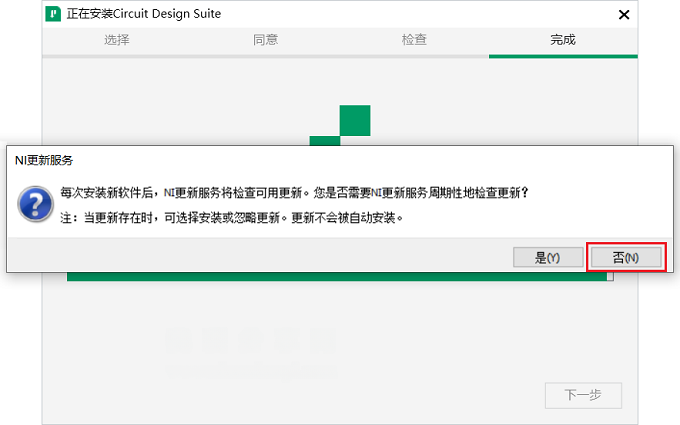Viewport: 680px width, 425px height.
Task: Click the NI更新服务 dialog title
Action: (x=44, y=160)
